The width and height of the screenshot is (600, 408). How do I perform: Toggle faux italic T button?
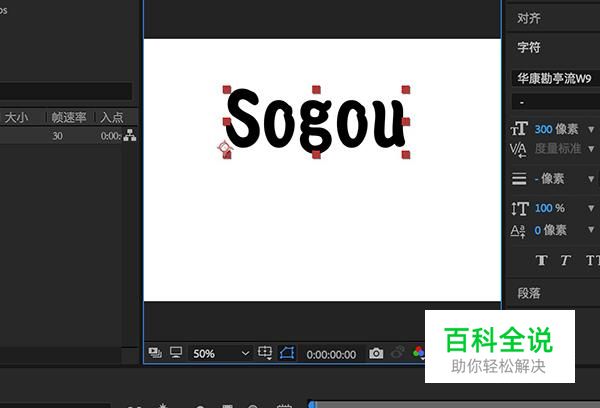click(565, 261)
